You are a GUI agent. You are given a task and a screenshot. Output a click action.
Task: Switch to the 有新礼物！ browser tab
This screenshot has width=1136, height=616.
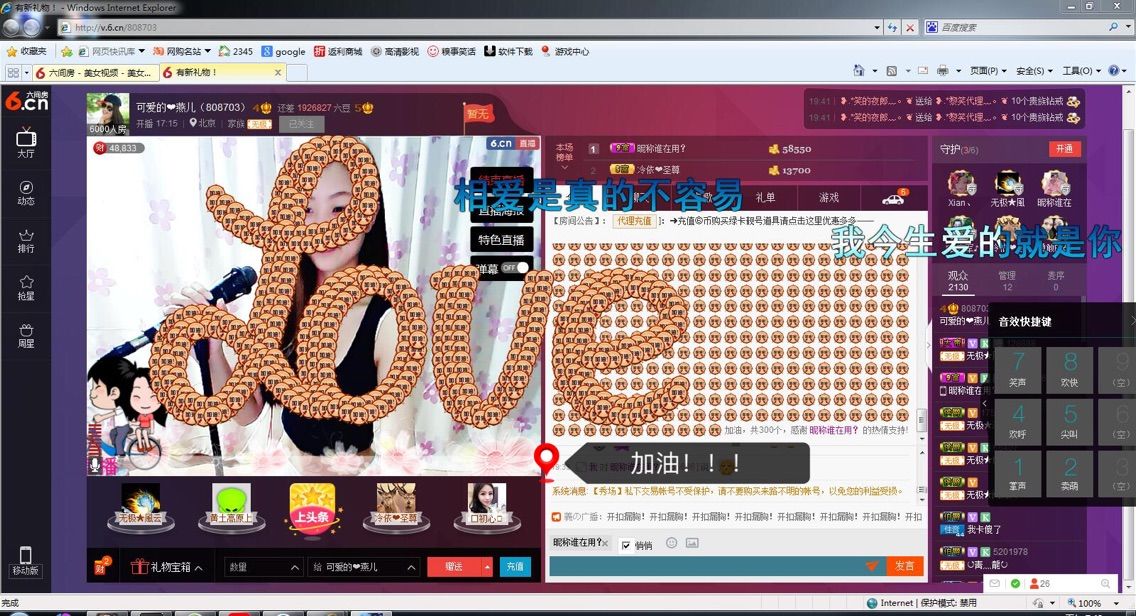click(x=222, y=72)
